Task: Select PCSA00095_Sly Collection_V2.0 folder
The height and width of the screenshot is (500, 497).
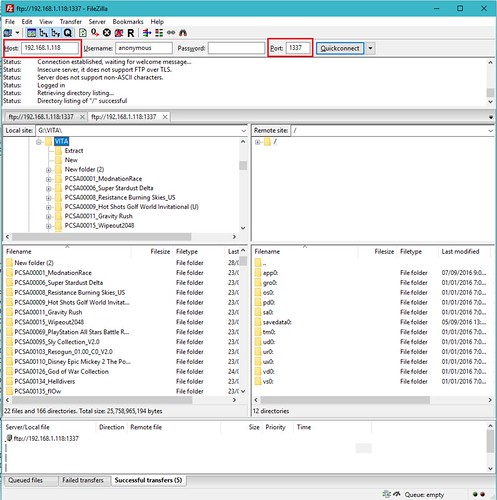Action: pos(57,342)
